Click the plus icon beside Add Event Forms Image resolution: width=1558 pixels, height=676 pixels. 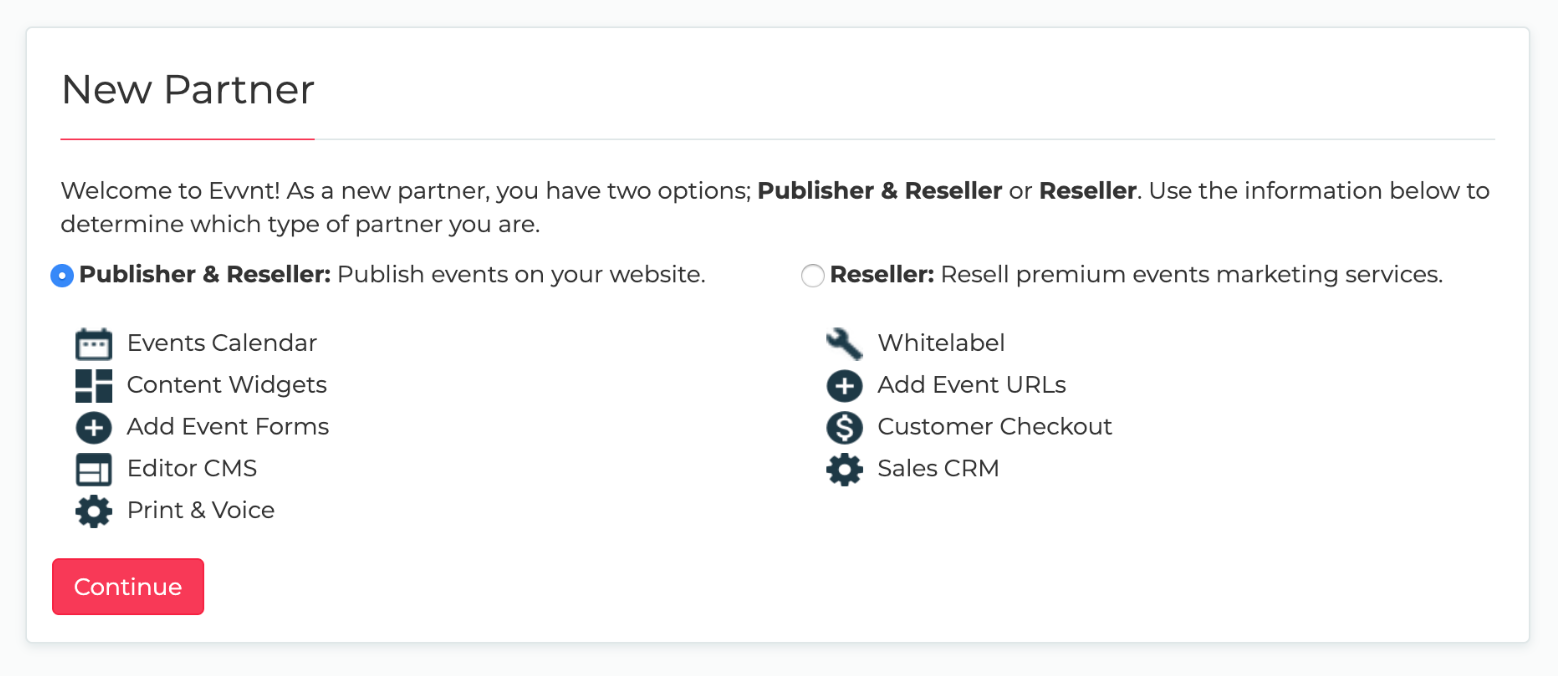(x=94, y=428)
